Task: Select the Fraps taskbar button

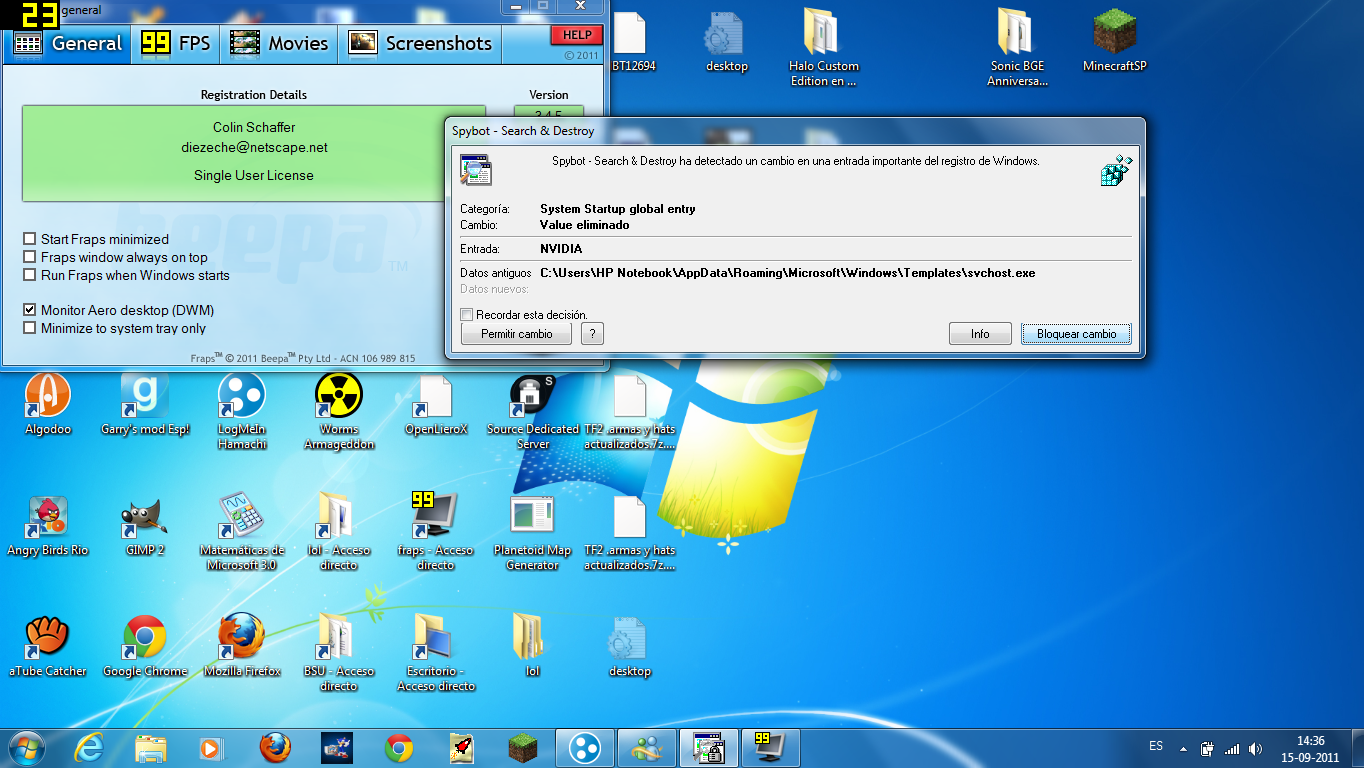Action: [x=770, y=748]
